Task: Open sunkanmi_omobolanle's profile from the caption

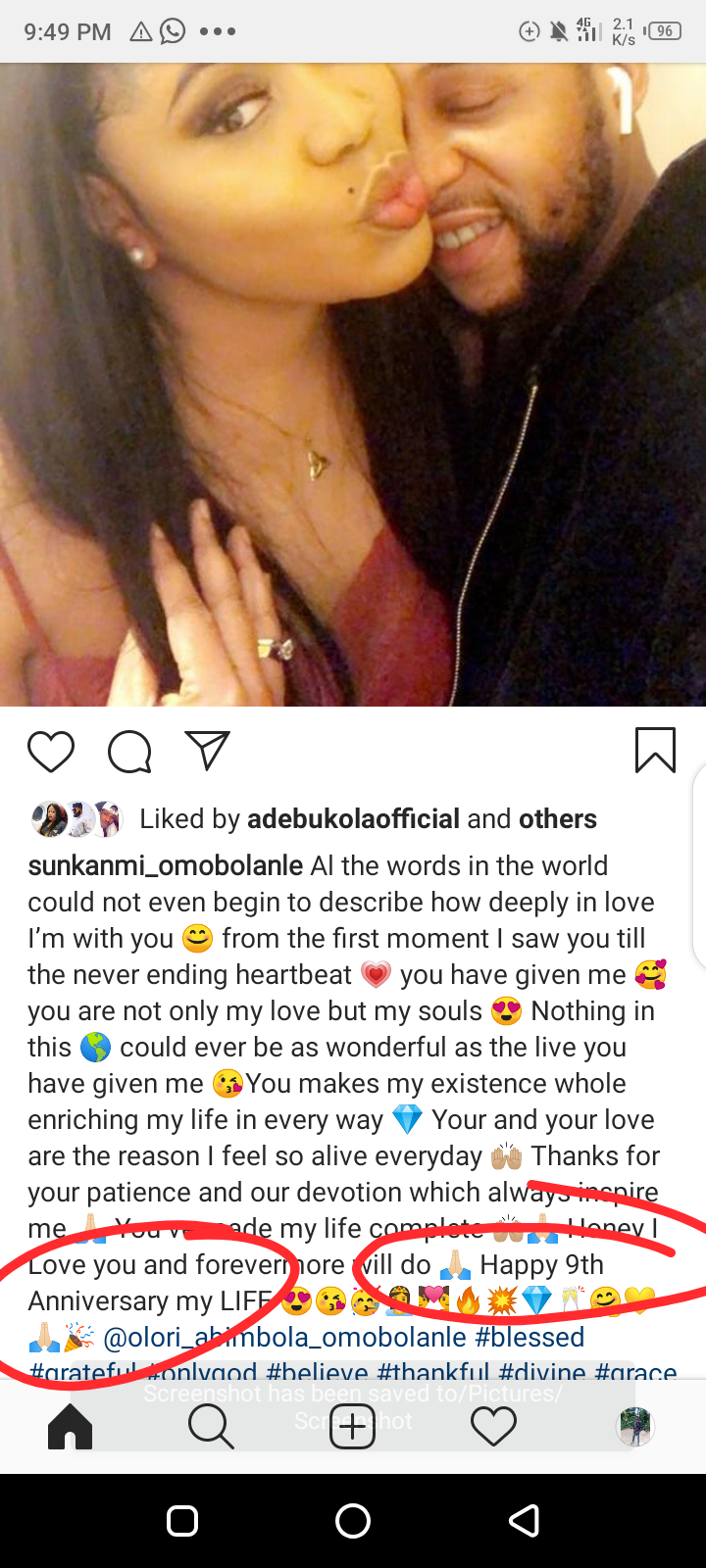Action: [166, 866]
